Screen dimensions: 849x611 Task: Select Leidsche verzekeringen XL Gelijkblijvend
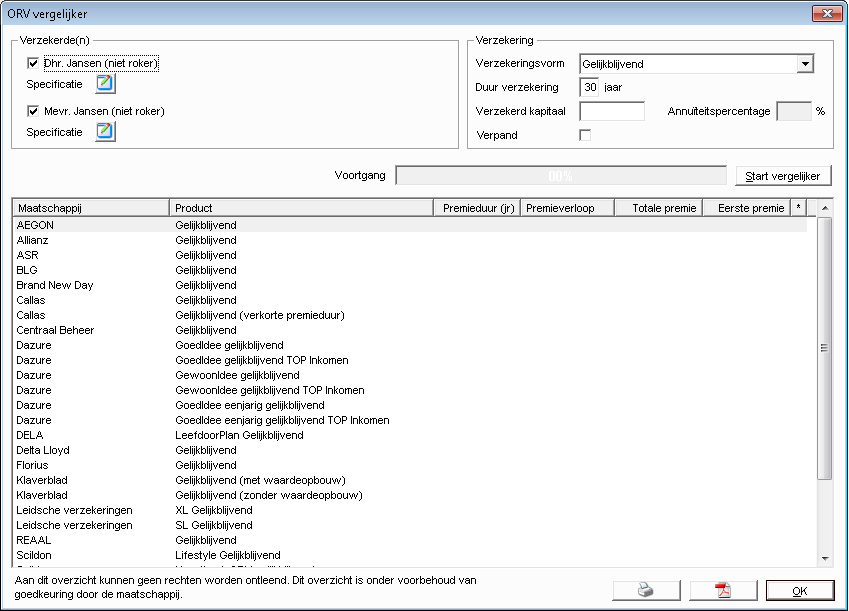tap(410, 510)
